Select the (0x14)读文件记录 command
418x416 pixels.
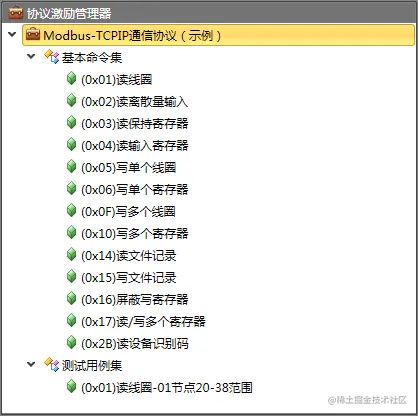pos(129,255)
